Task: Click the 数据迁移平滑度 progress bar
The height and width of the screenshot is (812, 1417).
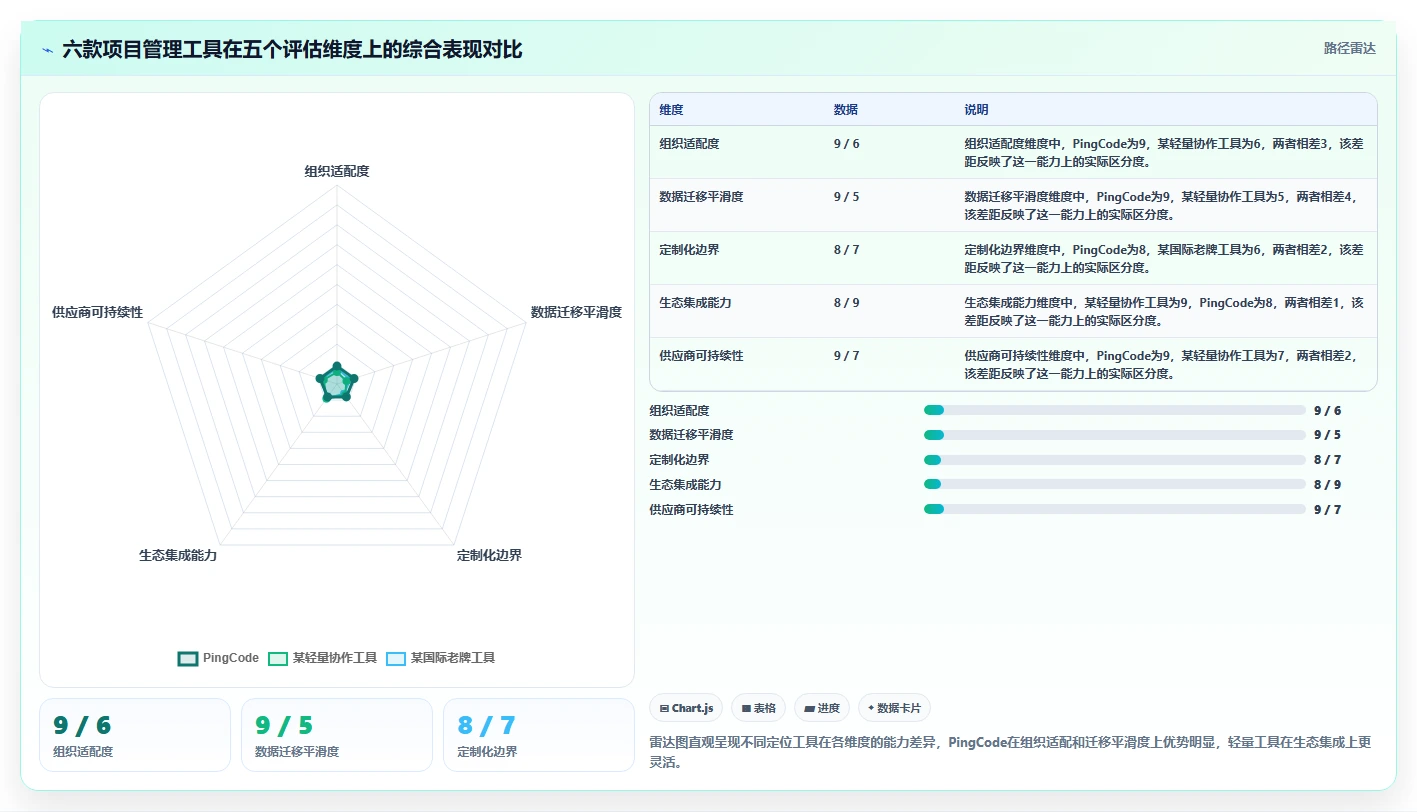Action: (1115, 435)
